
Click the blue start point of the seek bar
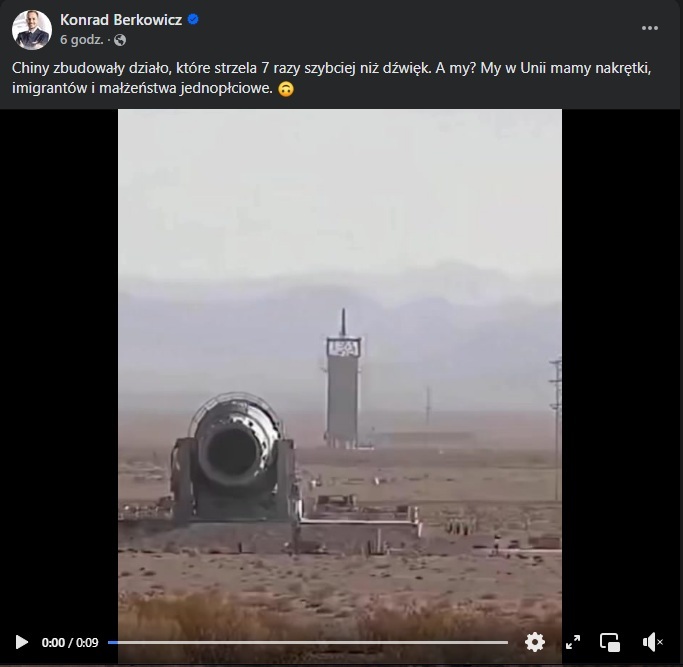(x=112, y=642)
